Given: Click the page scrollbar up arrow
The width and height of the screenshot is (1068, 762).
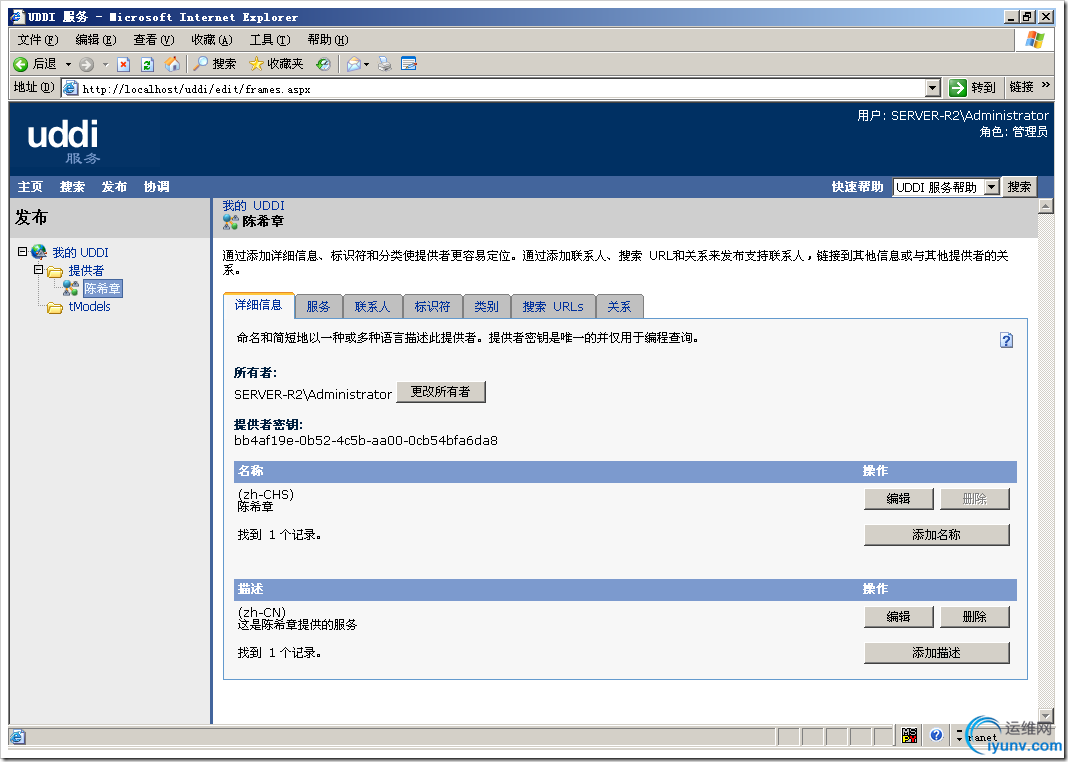Looking at the screenshot, I should [1046, 206].
